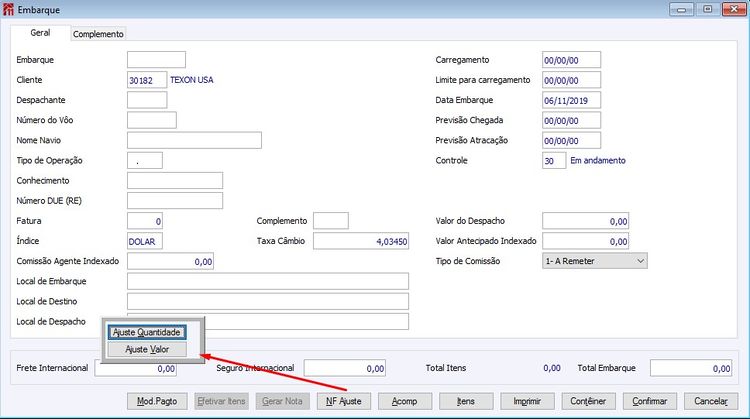The height and width of the screenshot is (419, 750).
Task: Minimize the Embarque window
Action: 682,9
